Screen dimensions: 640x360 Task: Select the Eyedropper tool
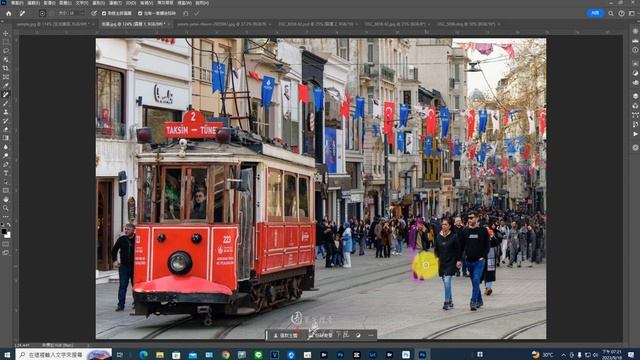pos(6,85)
